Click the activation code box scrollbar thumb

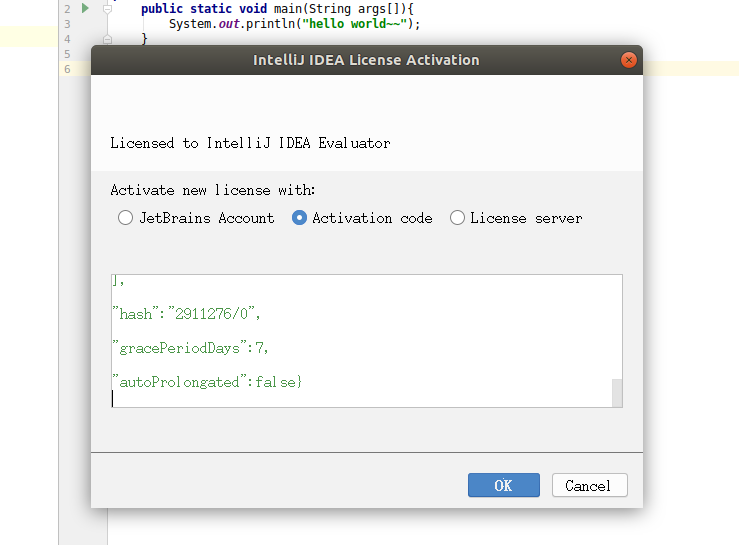617,393
